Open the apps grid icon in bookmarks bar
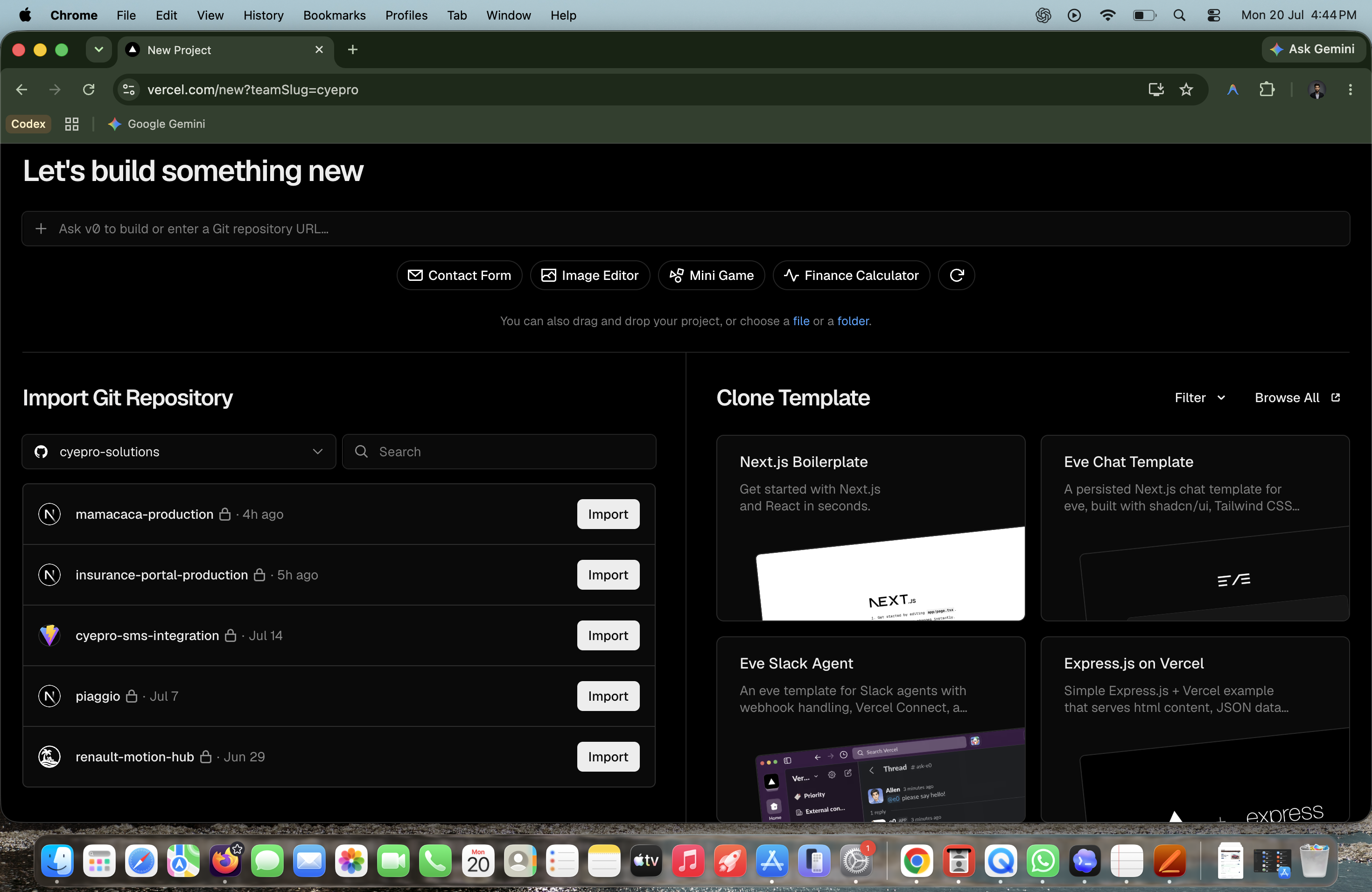This screenshot has width=1372, height=892. coord(71,124)
